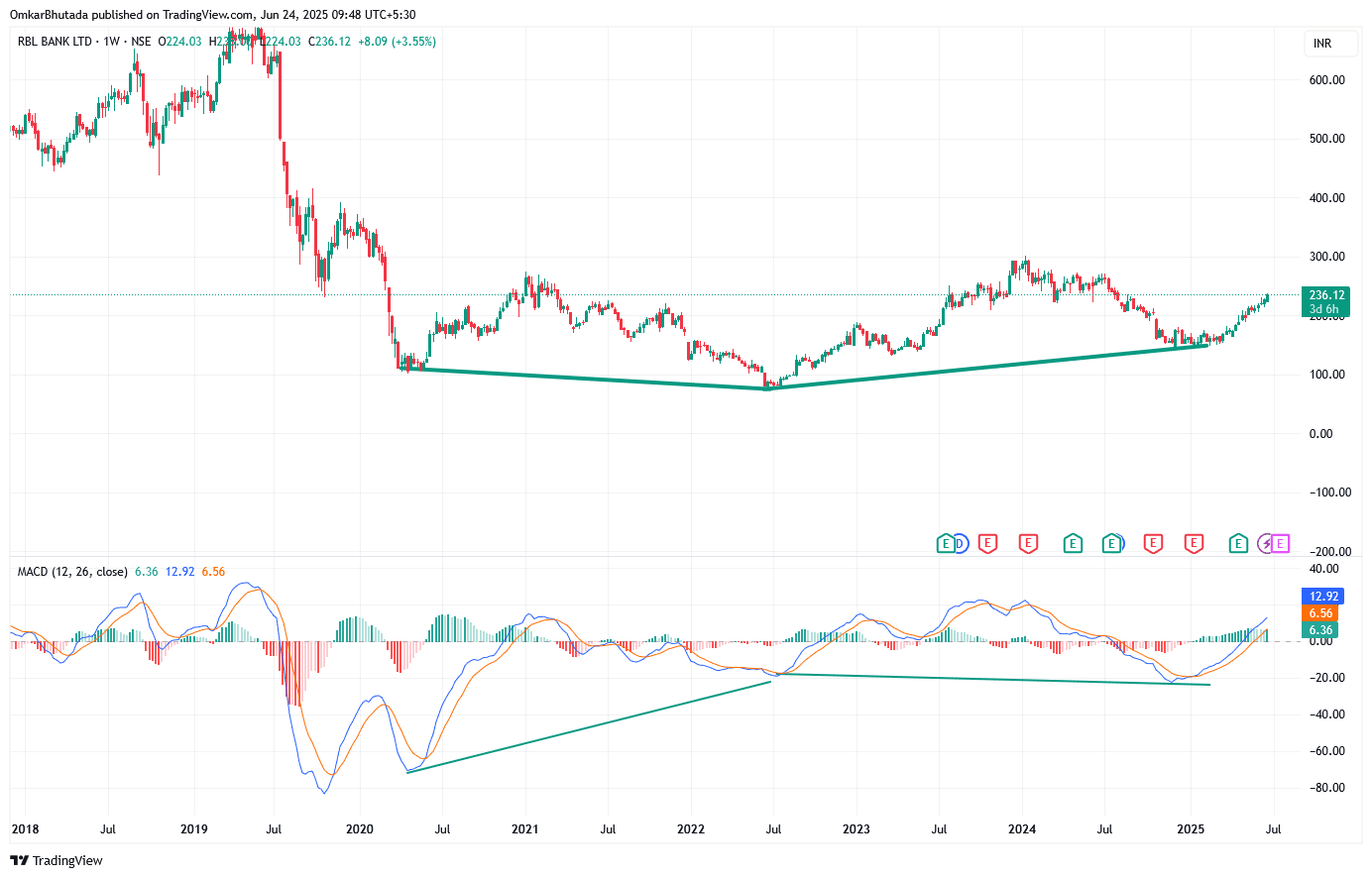Click the histogram value 6.36 in MACD legend
Viewport: 1372px width, 878px height.
pyautogui.click(x=147, y=572)
